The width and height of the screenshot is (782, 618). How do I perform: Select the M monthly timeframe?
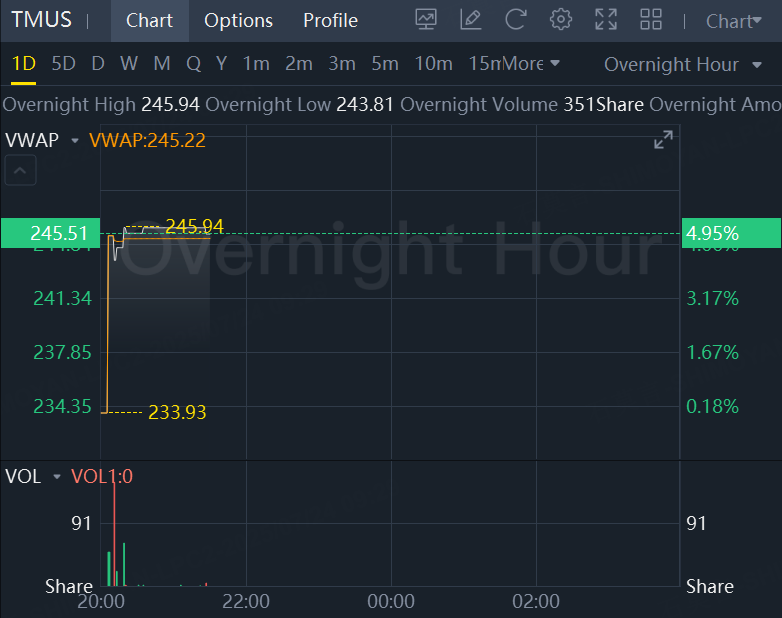click(x=162, y=64)
